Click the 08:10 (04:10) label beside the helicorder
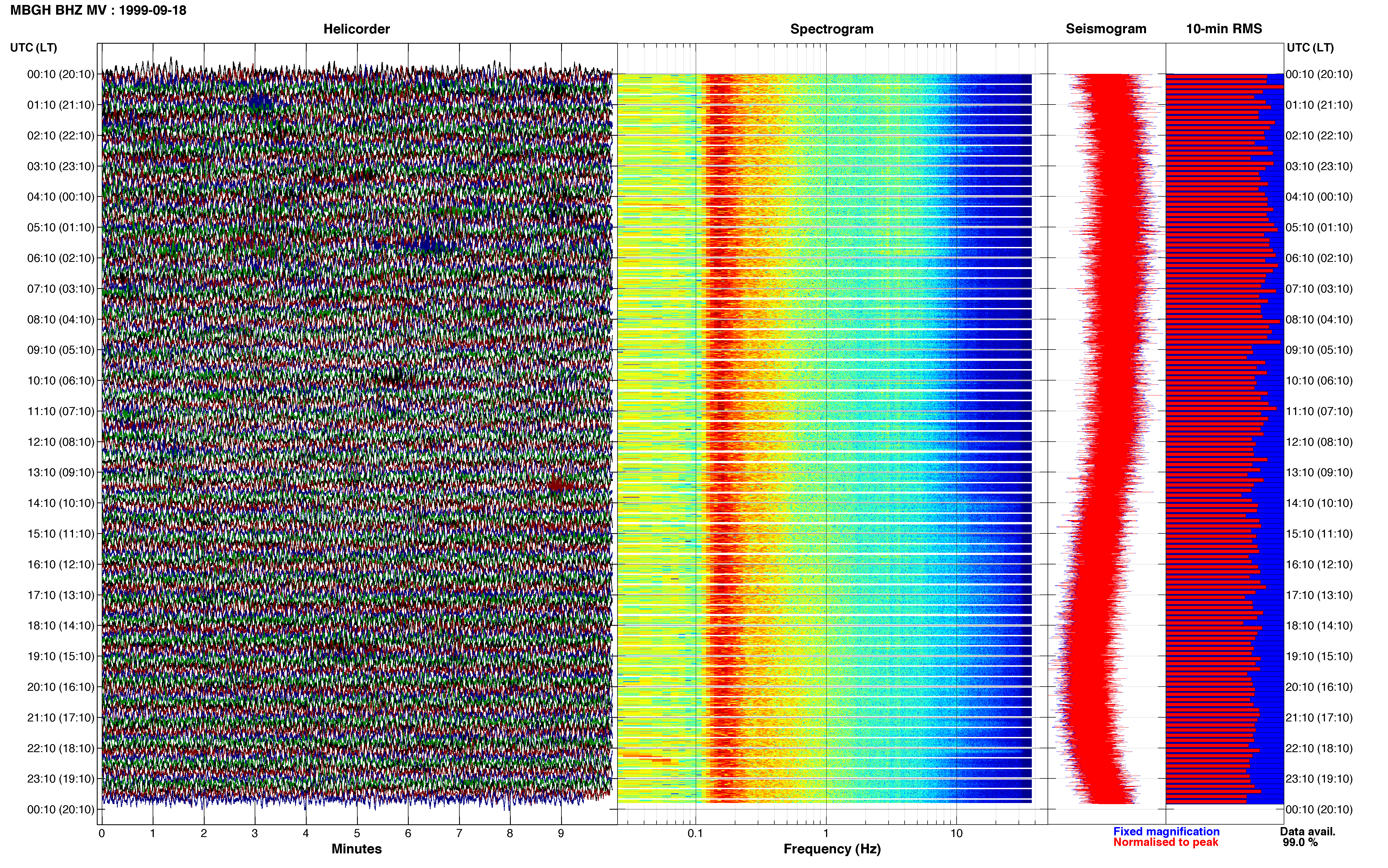 pos(61,319)
